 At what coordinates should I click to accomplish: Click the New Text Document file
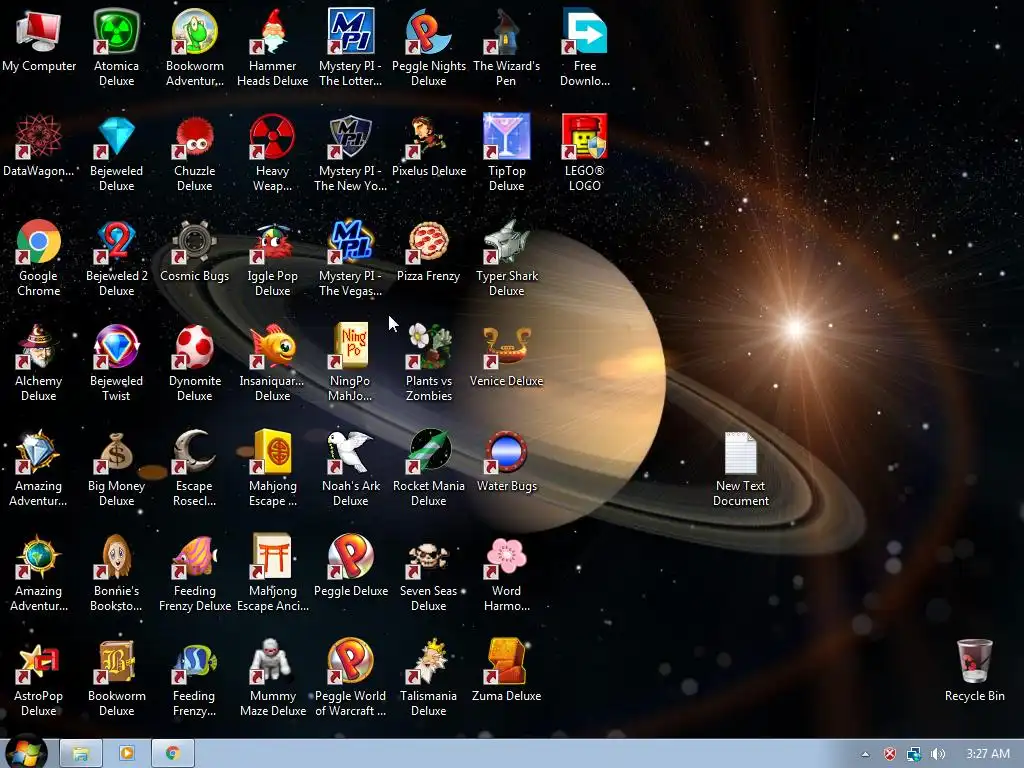pos(741,453)
